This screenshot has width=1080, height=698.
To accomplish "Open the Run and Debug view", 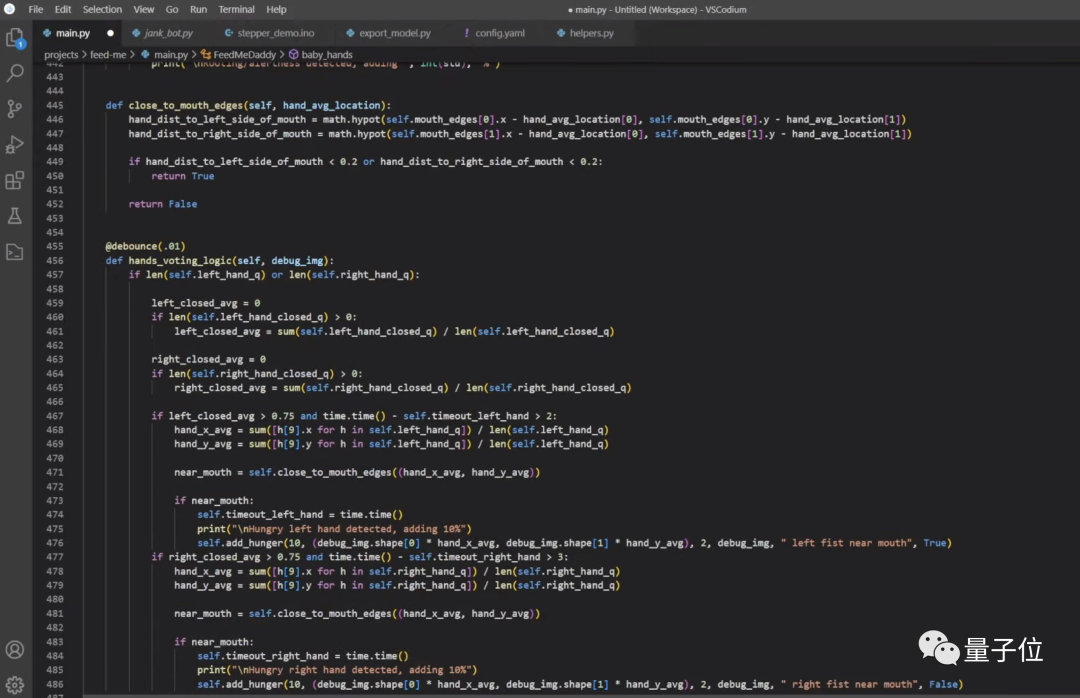I will (x=15, y=145).
